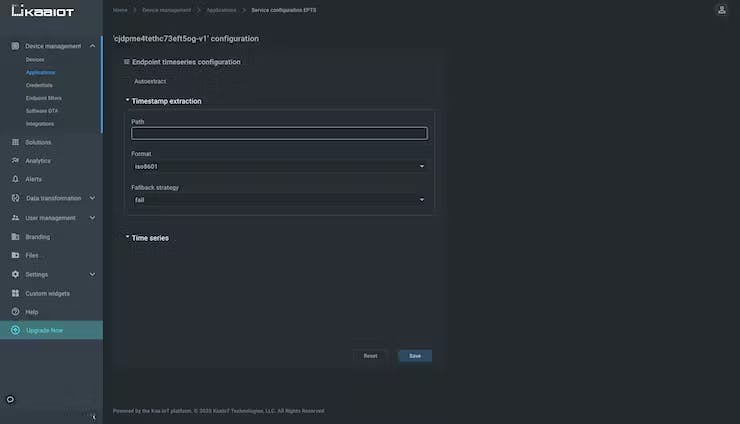740x424 pixels.
Task: Click Service configuration EPTS breadcrumb
Action: coord(284,10)
